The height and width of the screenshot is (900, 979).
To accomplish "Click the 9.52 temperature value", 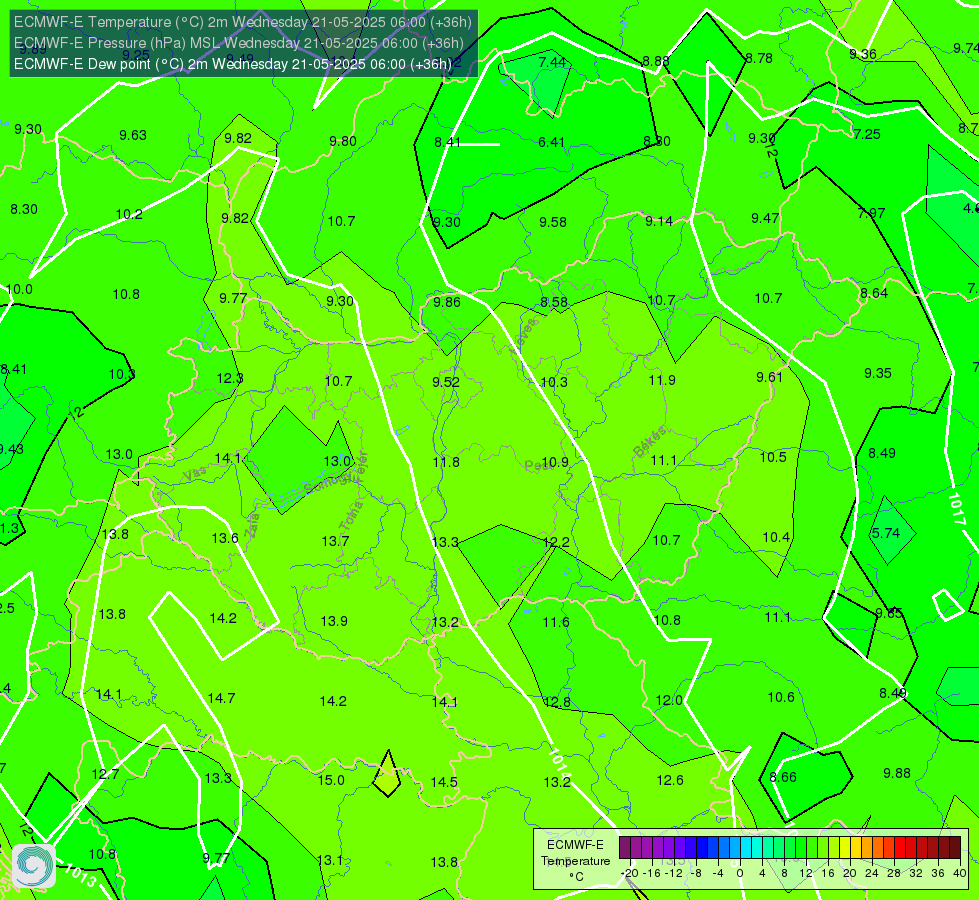I will [446, 382].
